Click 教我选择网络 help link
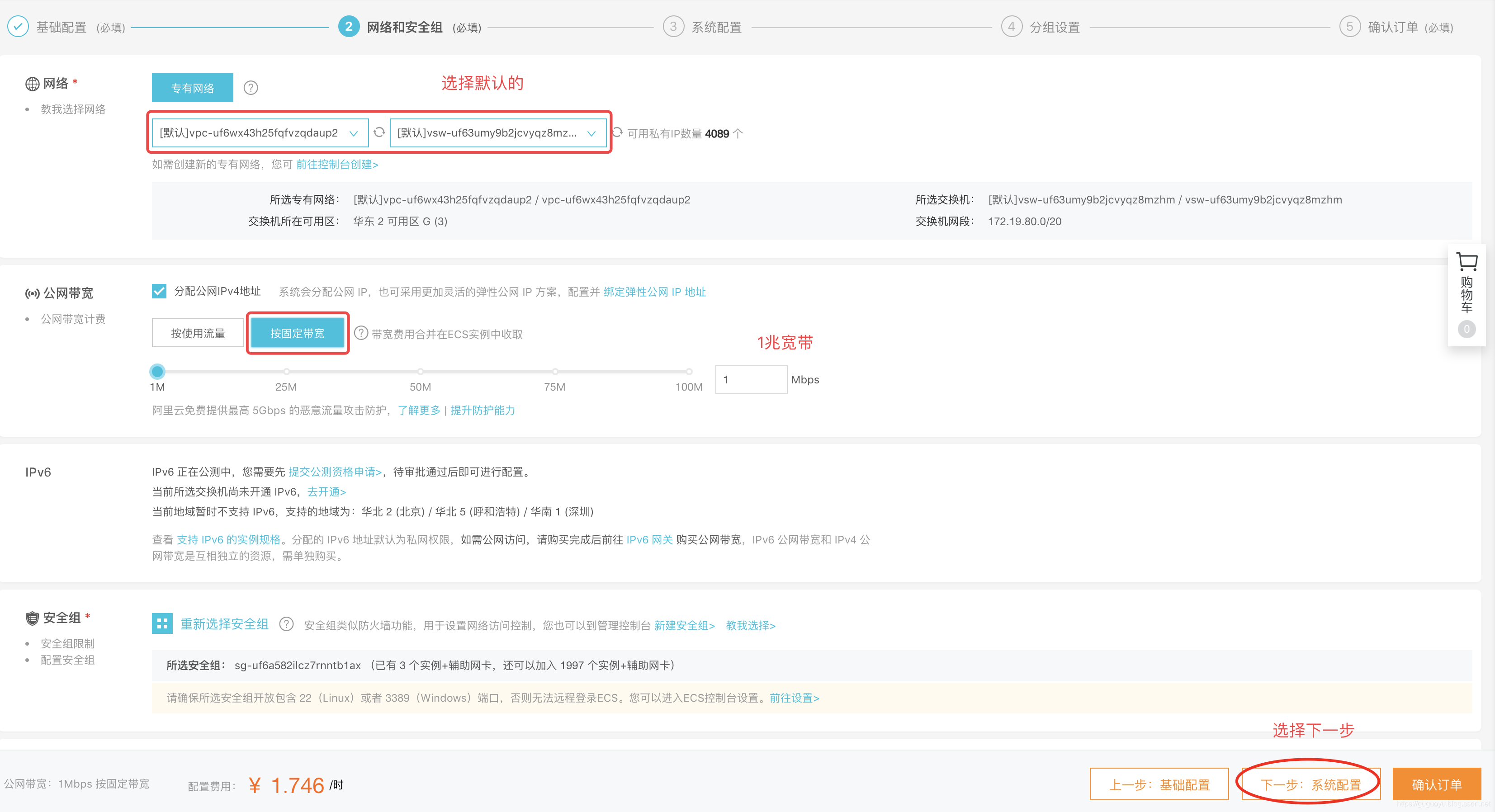This screenshot has width=1495, height=812. [73, 109]
